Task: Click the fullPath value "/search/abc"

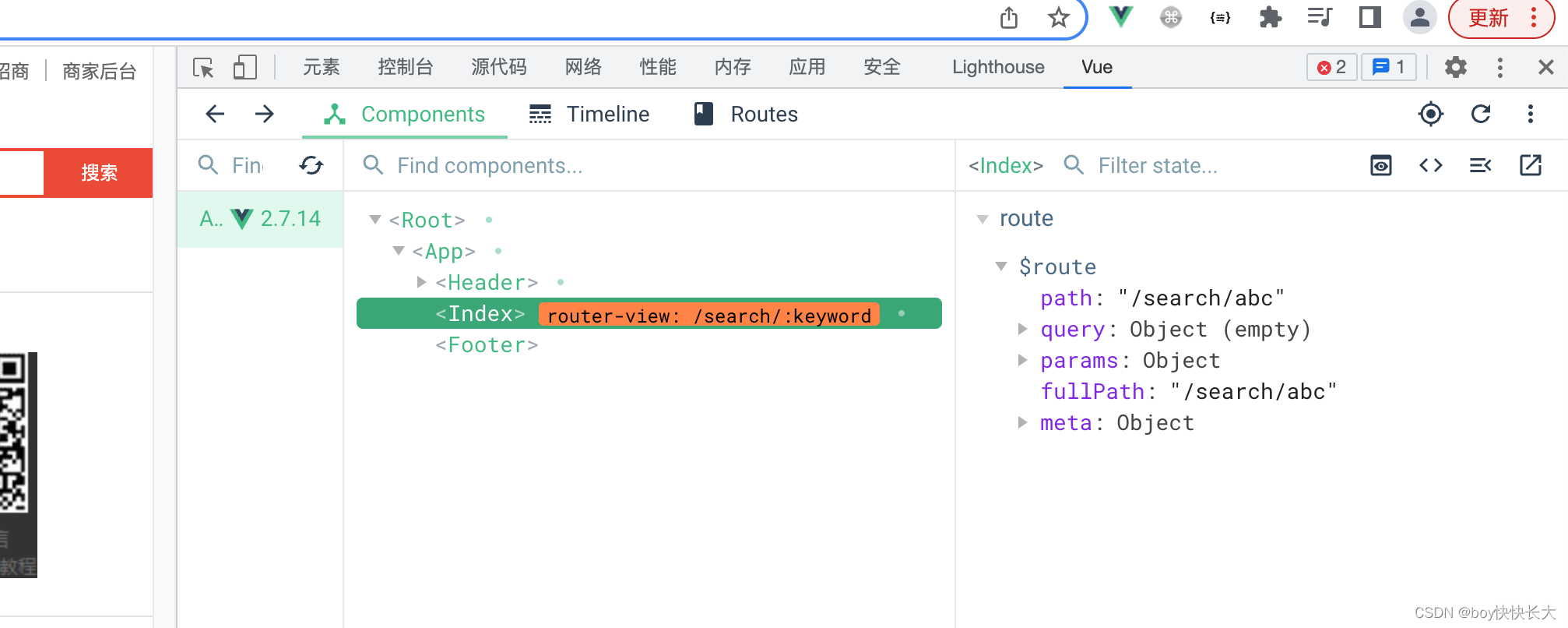Action: pyautogui.click(x=1253, y=391)
